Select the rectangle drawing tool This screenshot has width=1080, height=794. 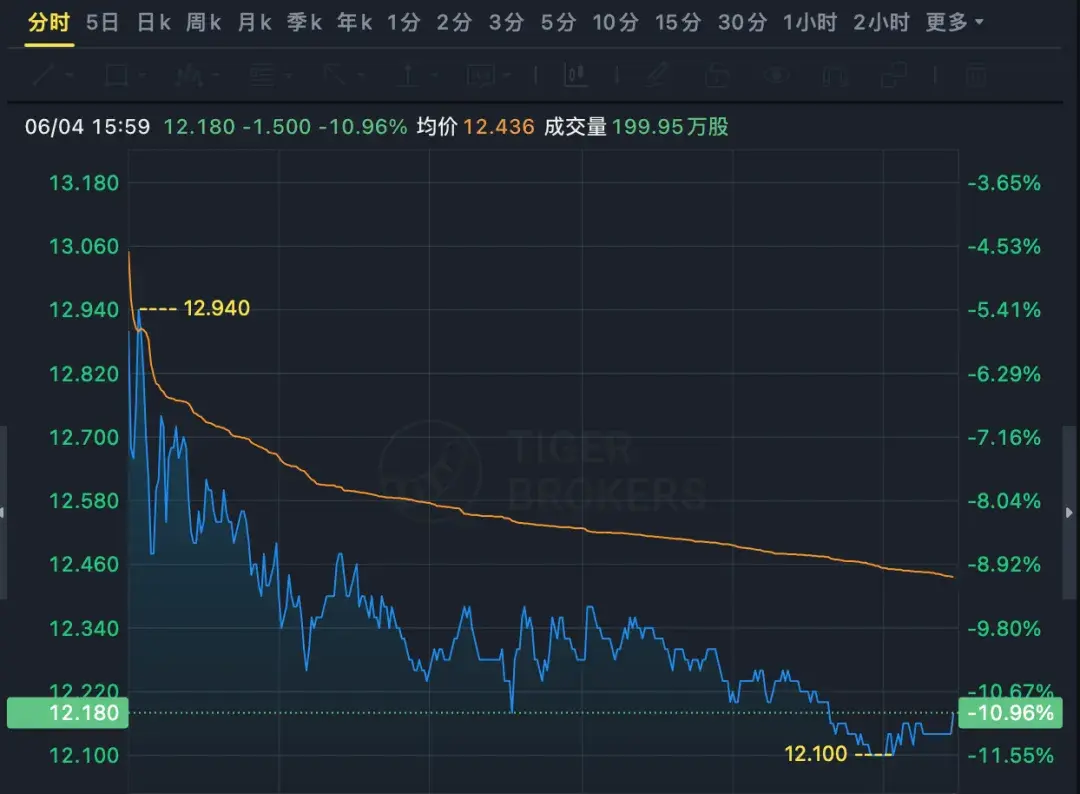point(113,77)
